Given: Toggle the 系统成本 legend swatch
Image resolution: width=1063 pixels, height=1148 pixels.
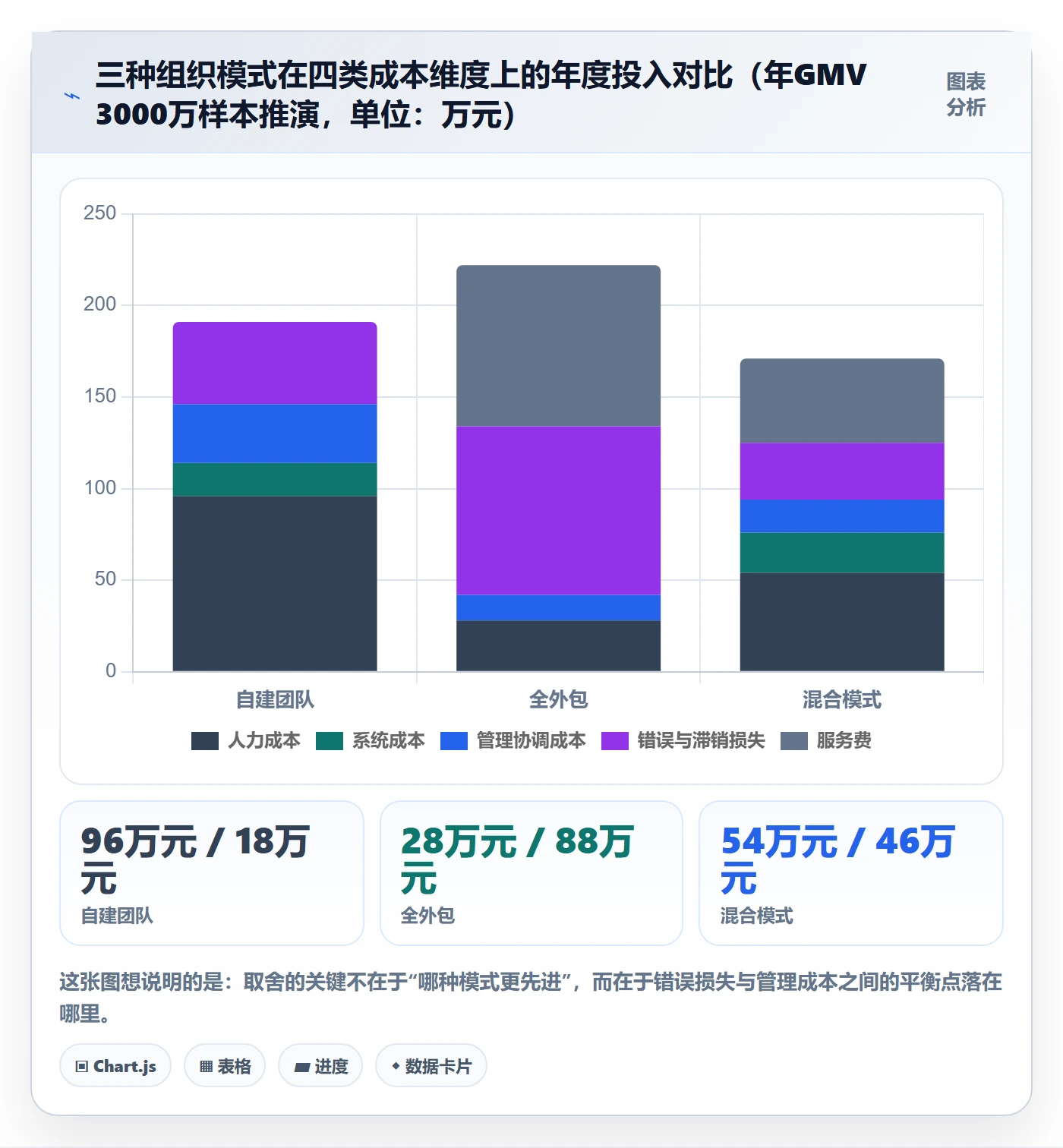Looking at the screenshot, I should point(330,741).
